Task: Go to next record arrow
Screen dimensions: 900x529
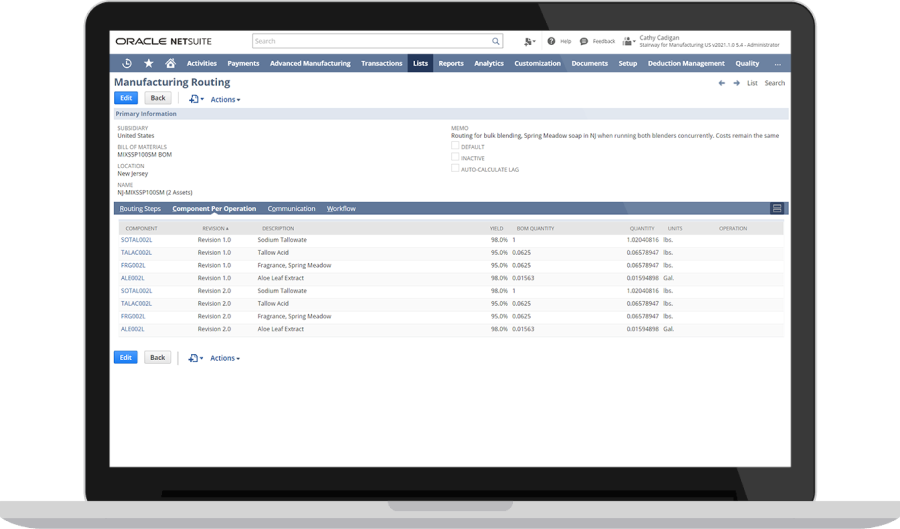Action: pyautogui.click(x=736, y=83)
